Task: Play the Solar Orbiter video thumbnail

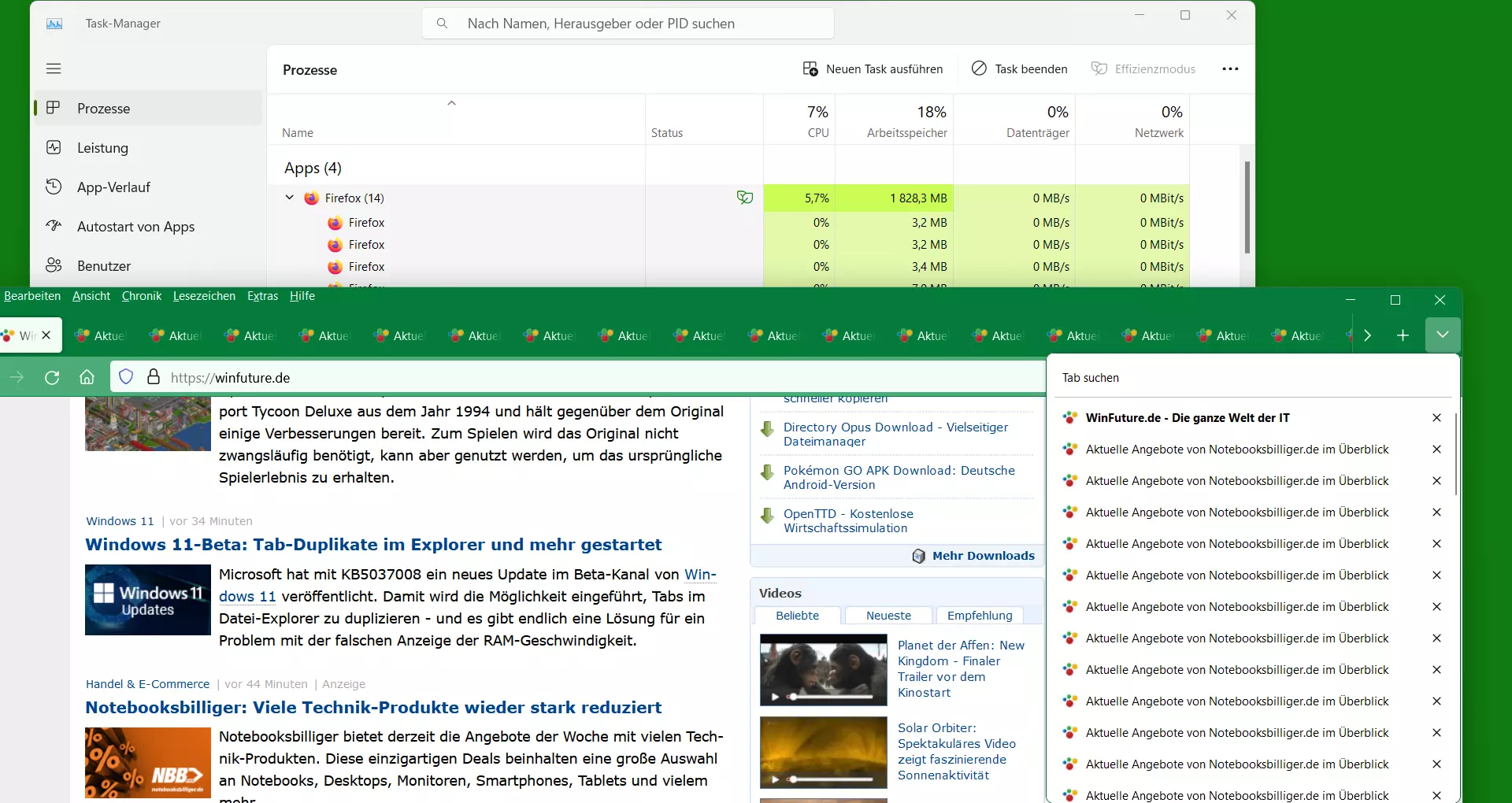Action: (x=824, y=753)
